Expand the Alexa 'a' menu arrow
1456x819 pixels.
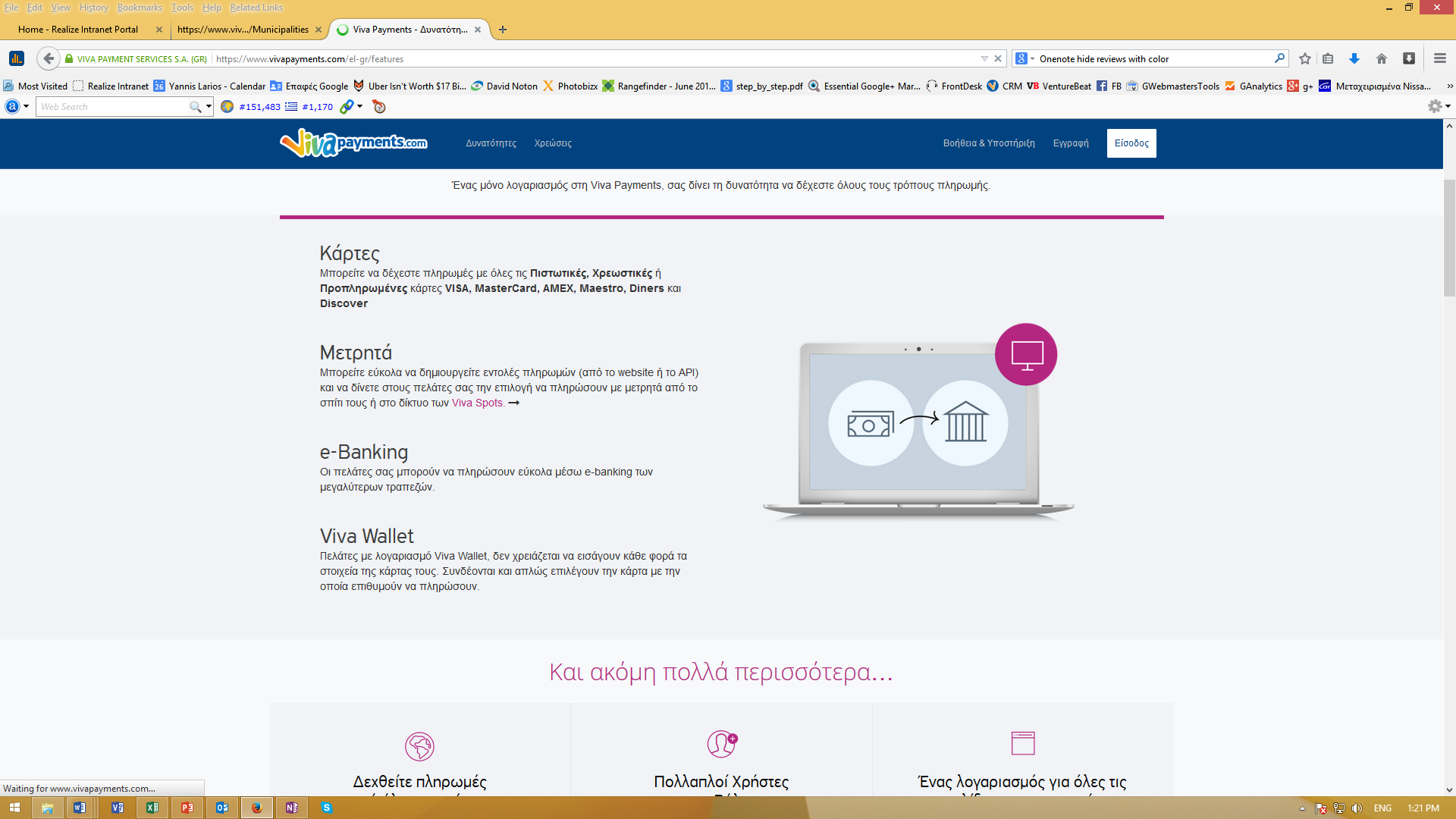coord(27,106)
